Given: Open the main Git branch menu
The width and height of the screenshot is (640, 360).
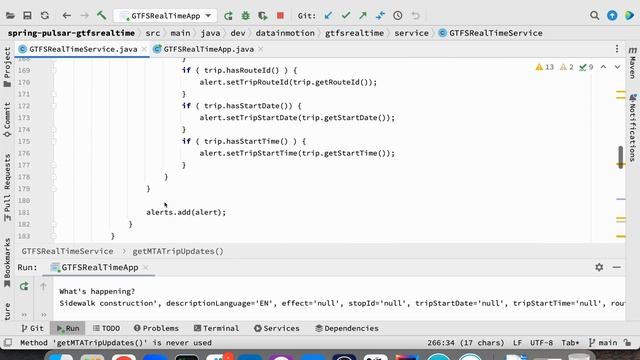Looking at the screenshot, I should tap(603, 343).
